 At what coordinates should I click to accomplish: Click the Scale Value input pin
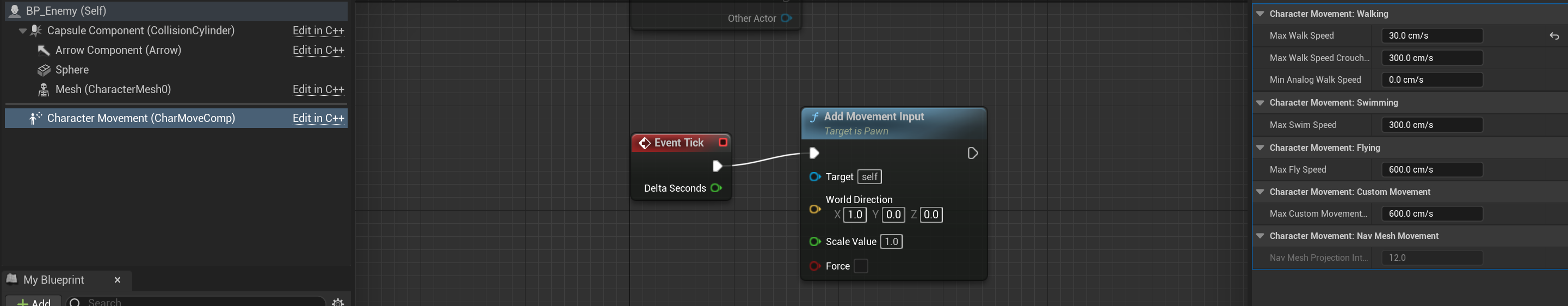814,242
